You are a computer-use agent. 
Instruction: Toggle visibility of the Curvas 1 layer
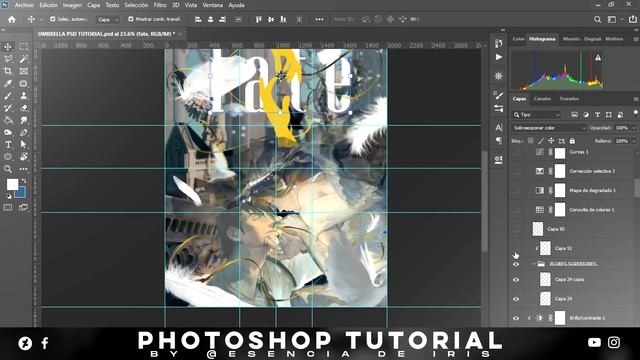[x=516, y=152]
